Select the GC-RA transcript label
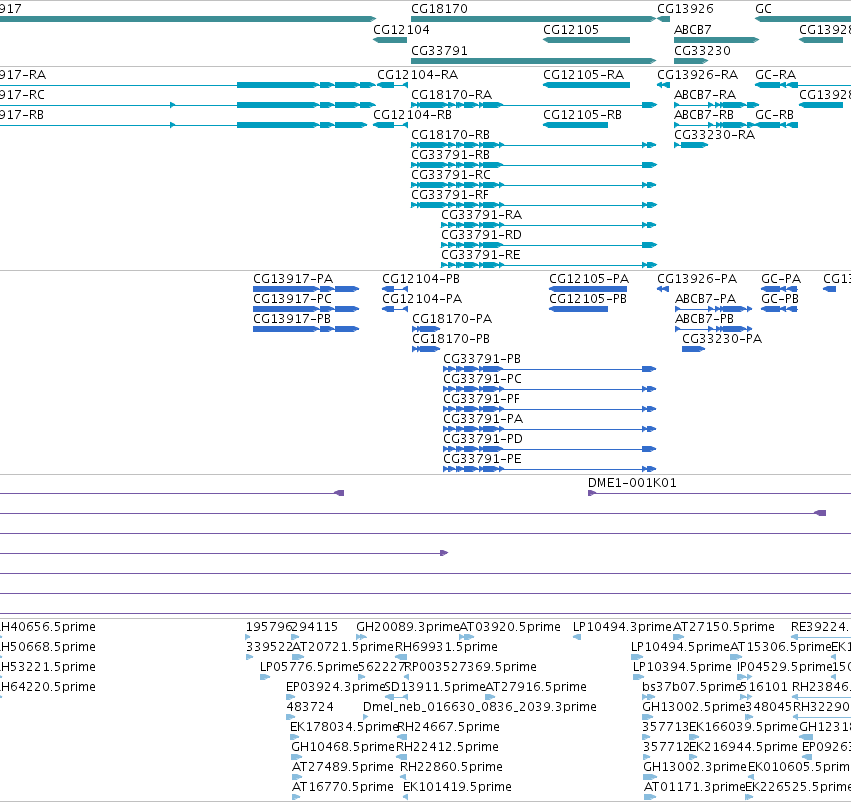Viewport: 851px width, 802px height. point(776,74)
